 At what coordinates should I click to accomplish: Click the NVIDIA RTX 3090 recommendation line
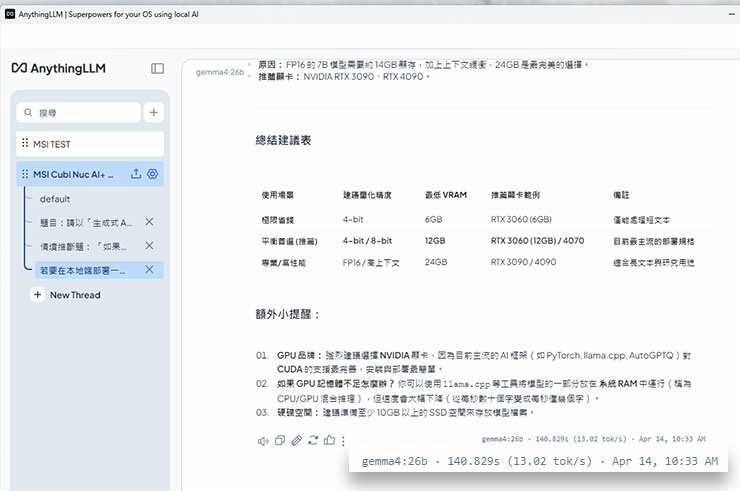344,76
